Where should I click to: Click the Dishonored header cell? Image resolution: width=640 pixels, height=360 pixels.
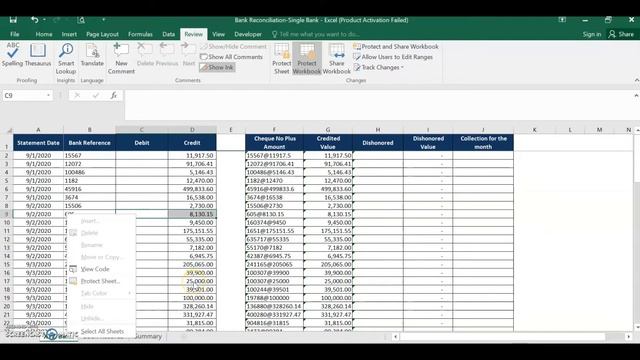378,143
